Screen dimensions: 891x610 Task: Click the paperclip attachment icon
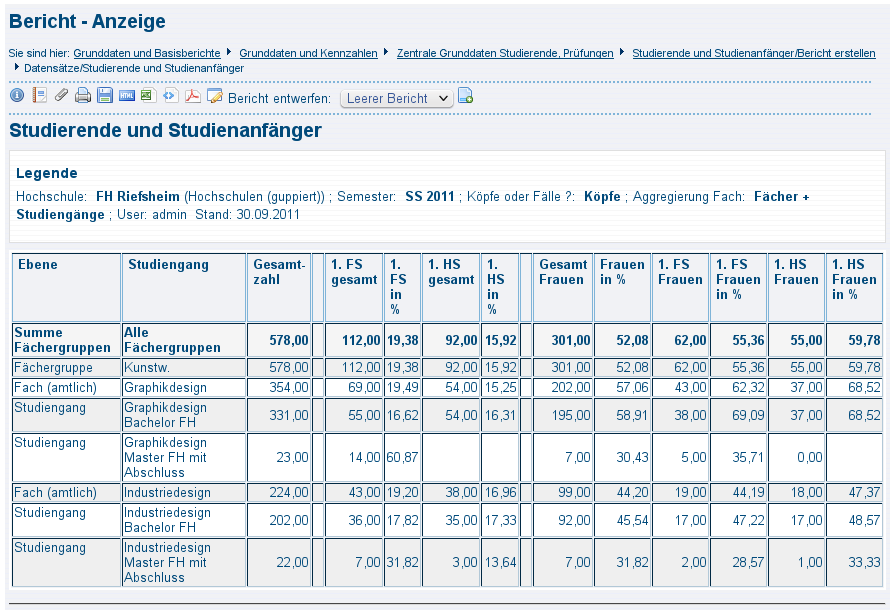61,95
